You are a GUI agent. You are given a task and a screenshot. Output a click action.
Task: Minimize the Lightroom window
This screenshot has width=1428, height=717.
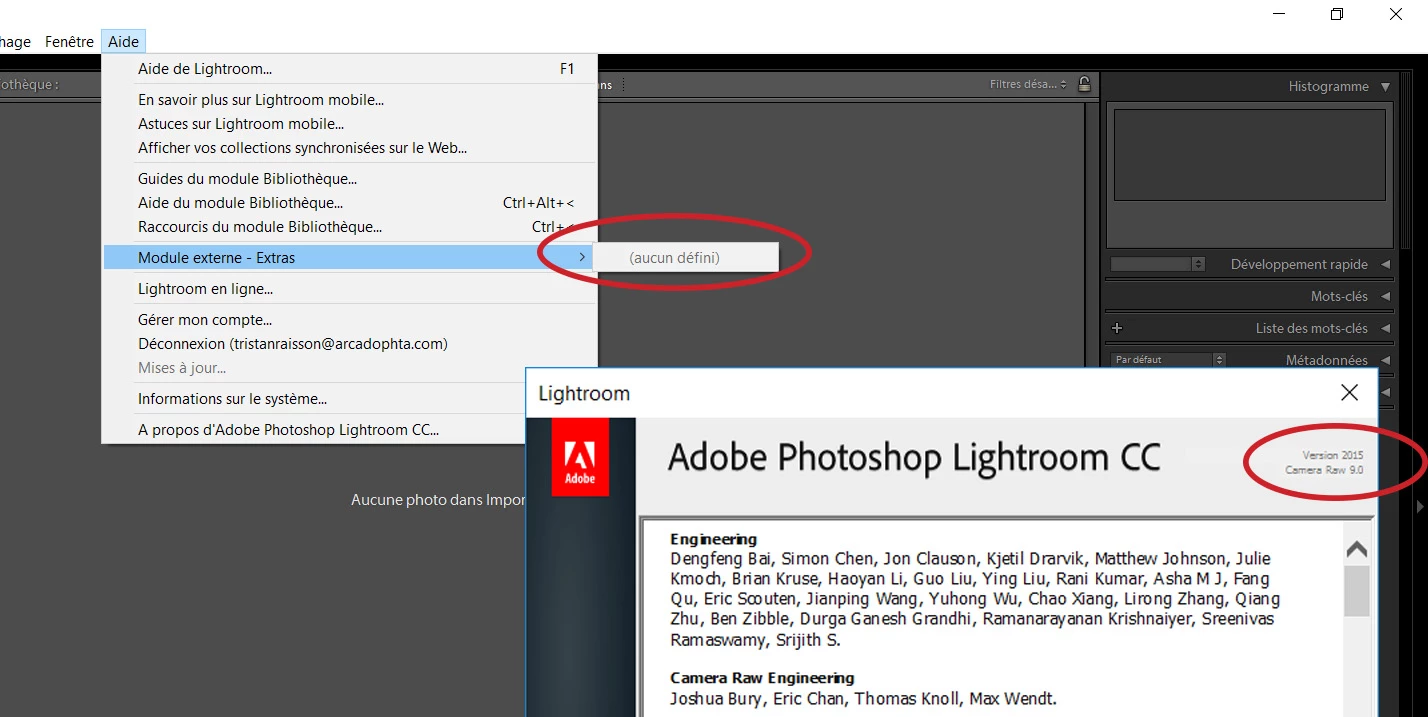[x=1279, y=14]
